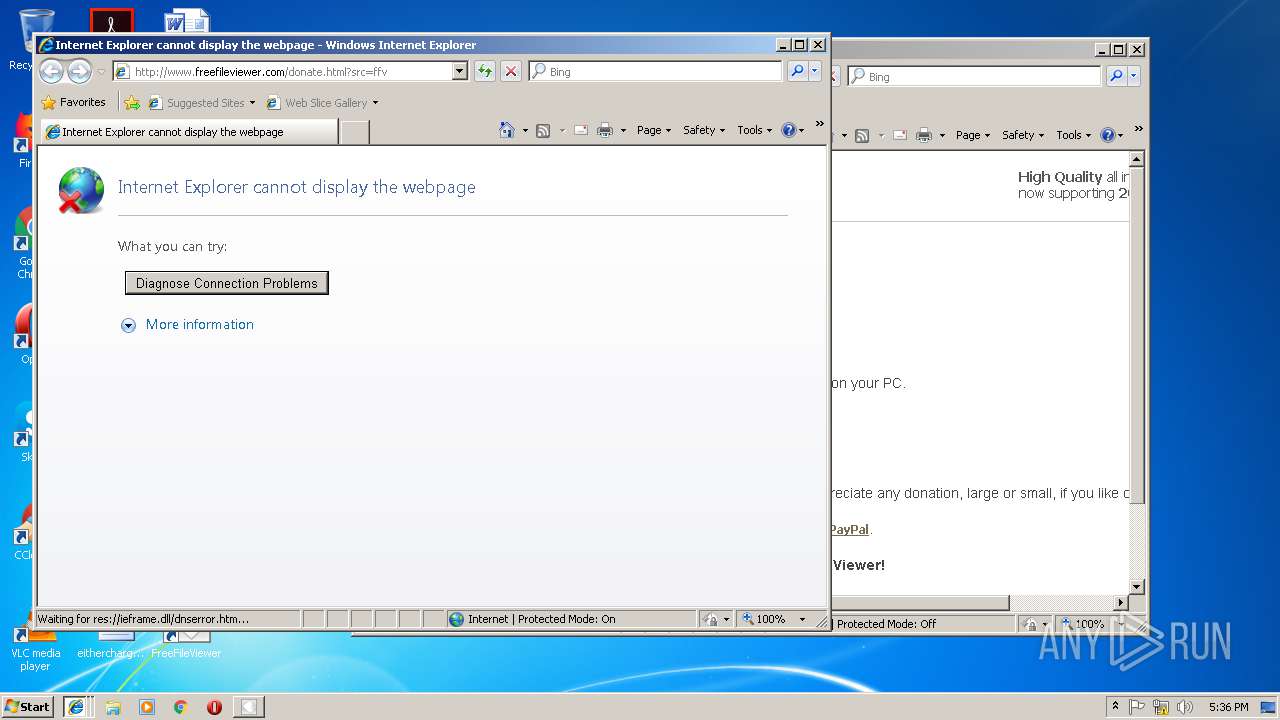Click the back window's vertical scrollbar up arrow

point(1137,160)
